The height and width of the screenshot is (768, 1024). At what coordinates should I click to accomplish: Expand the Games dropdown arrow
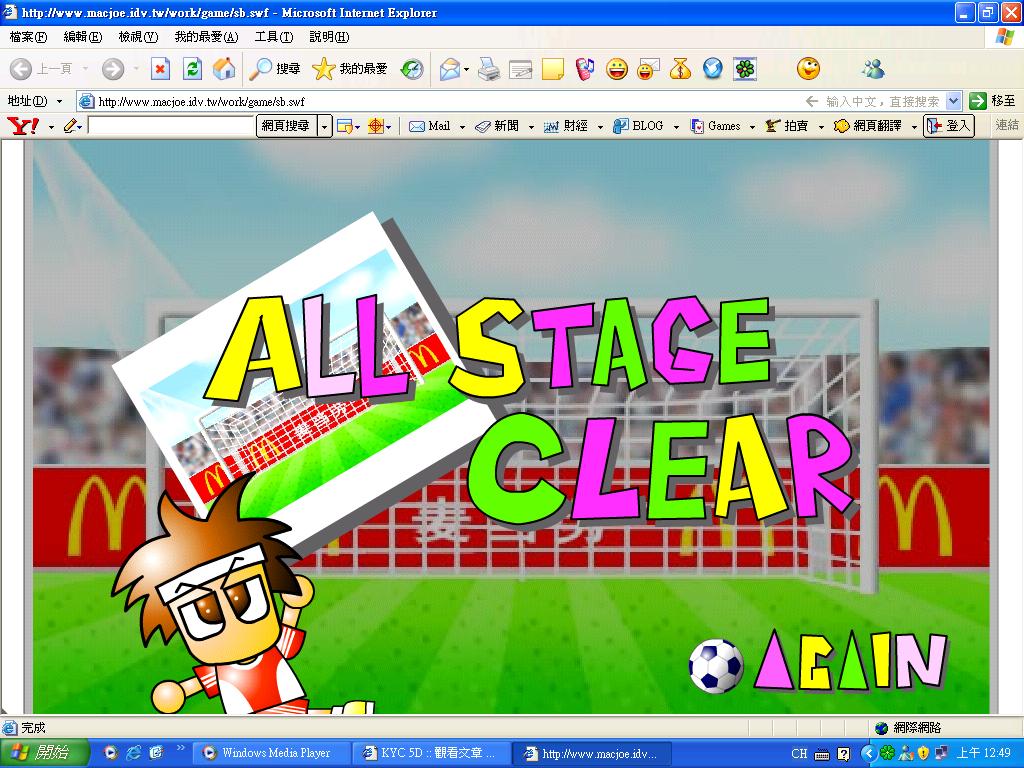click(752, 127)
